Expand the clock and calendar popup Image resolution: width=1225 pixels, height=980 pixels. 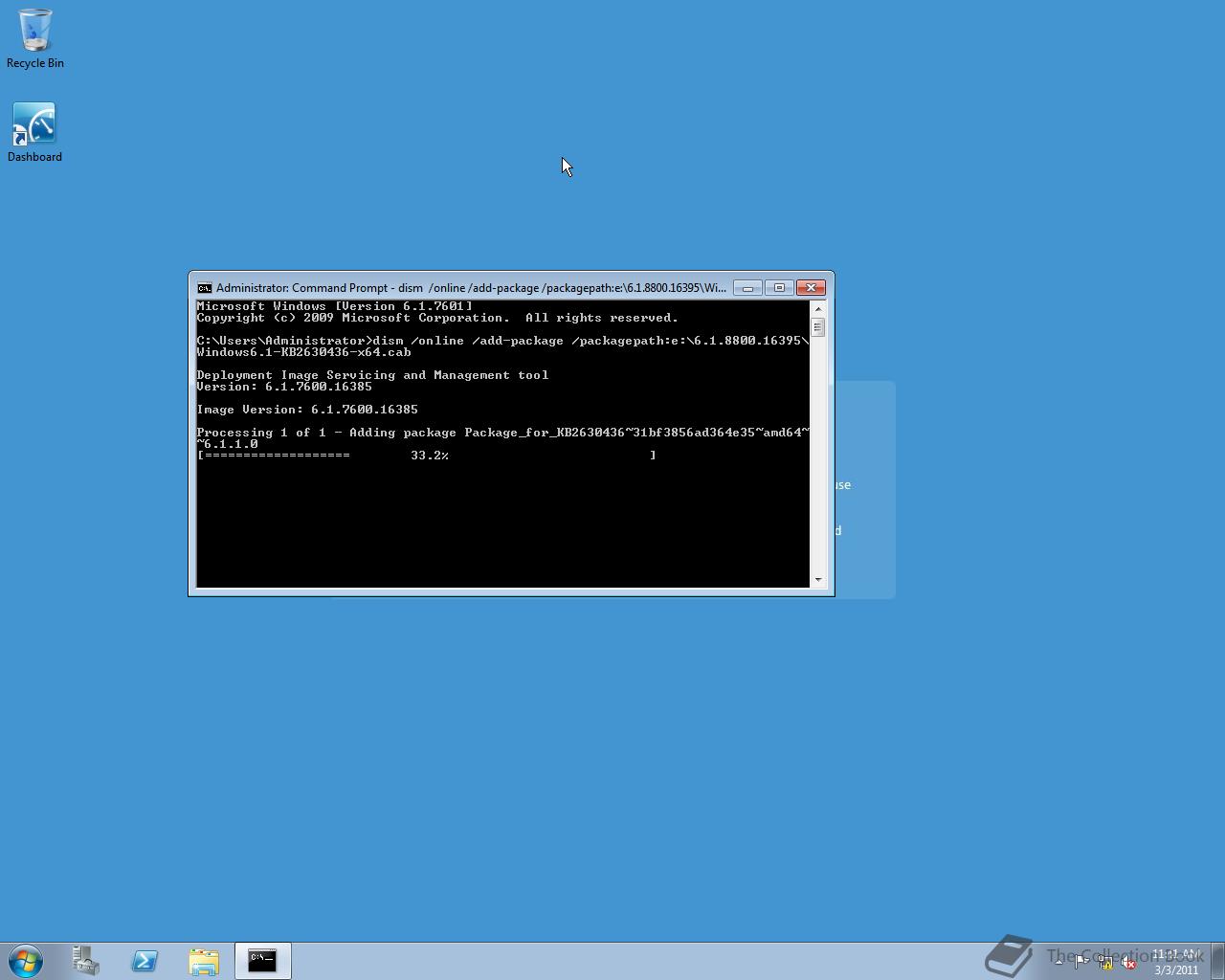[x=1177, y=960]
